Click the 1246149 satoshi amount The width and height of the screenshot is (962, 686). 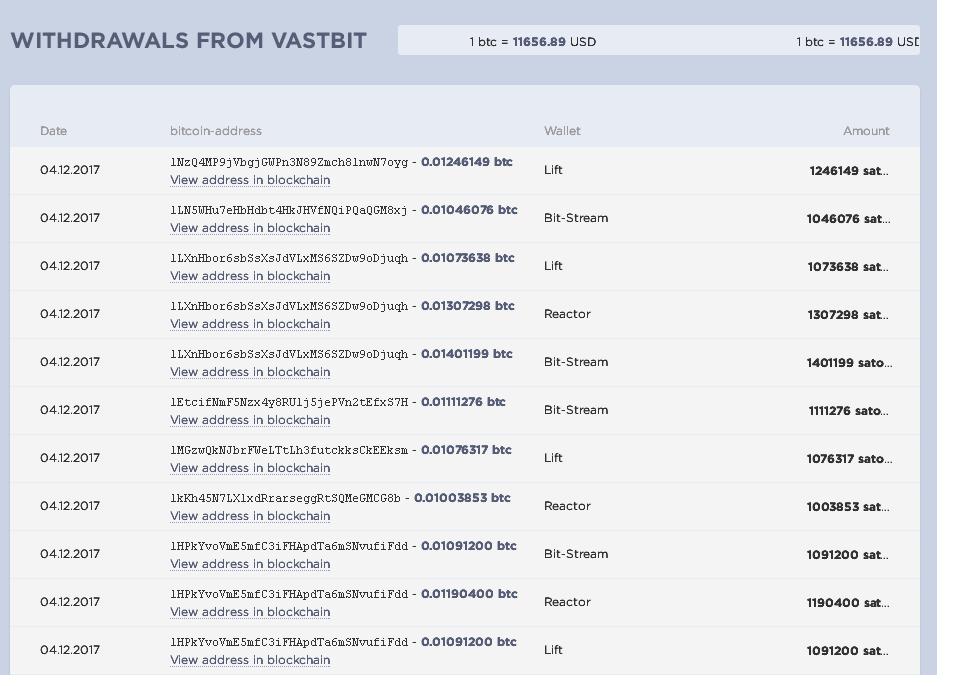click(849, 171)
